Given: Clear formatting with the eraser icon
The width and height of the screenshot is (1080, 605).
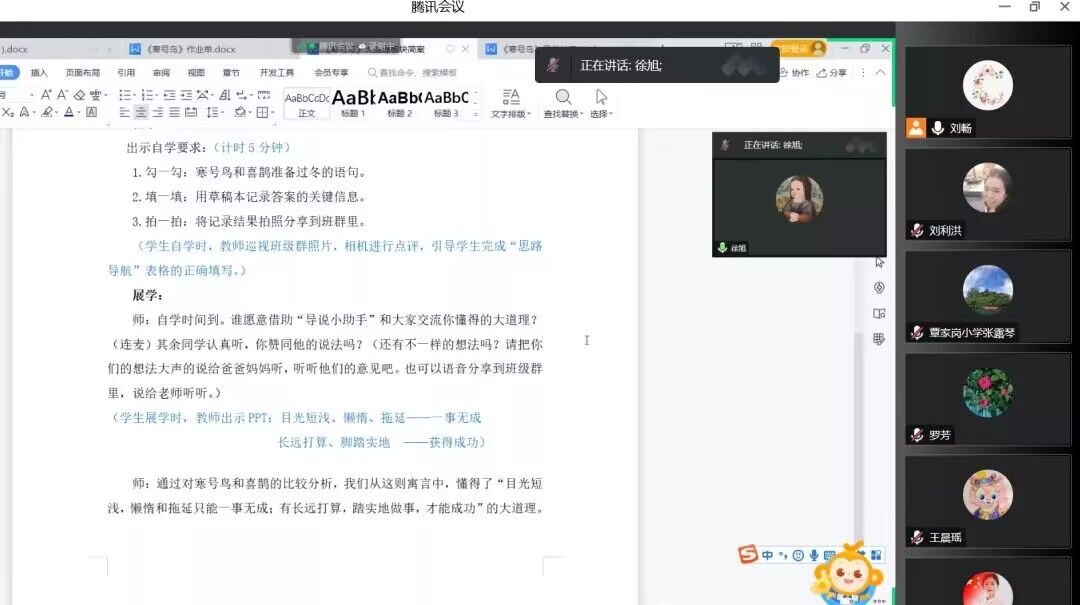Looking at the screenshot, I should coord(79,94).
